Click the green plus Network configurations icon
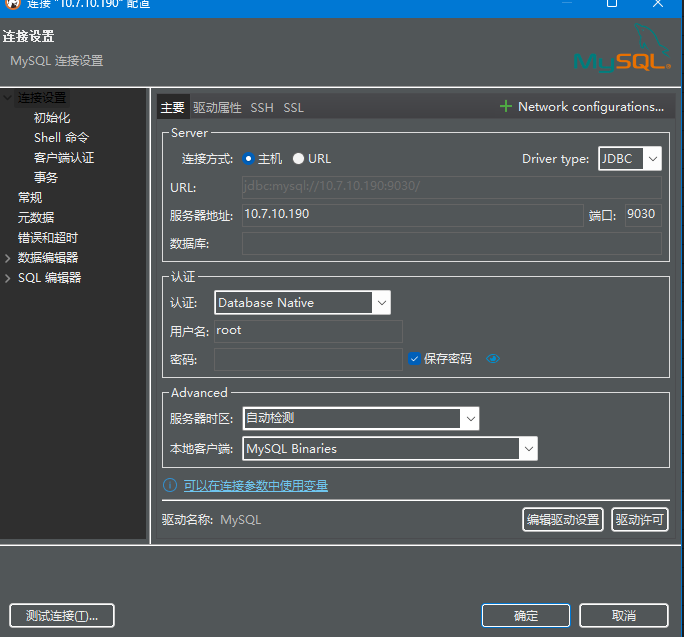 pyautogui.click(x=506, y=106)
